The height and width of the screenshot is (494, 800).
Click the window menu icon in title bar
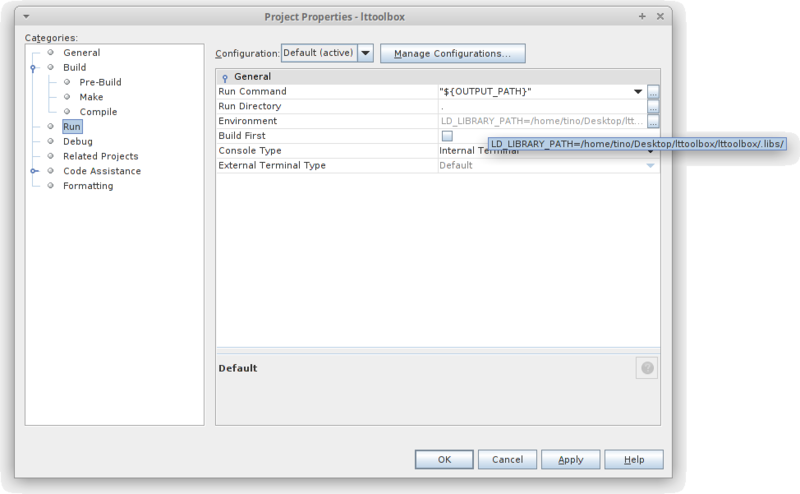coord(28,17)
